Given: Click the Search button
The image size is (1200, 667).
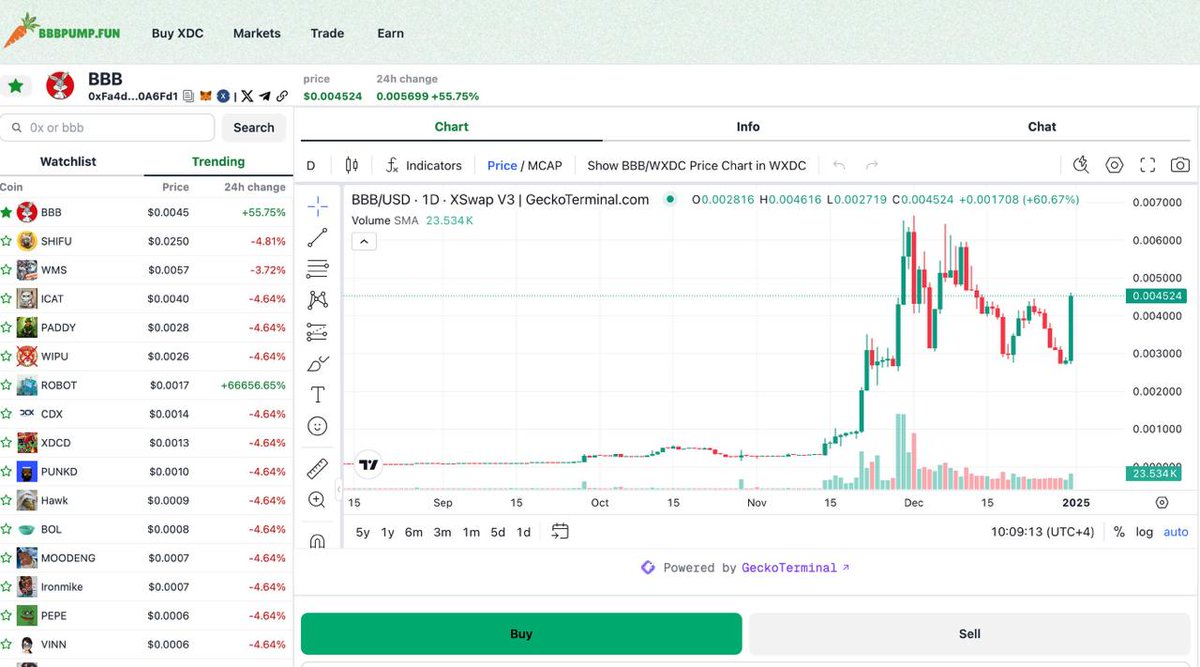Looking at the screenshot, I should click(x=254, y=128).
